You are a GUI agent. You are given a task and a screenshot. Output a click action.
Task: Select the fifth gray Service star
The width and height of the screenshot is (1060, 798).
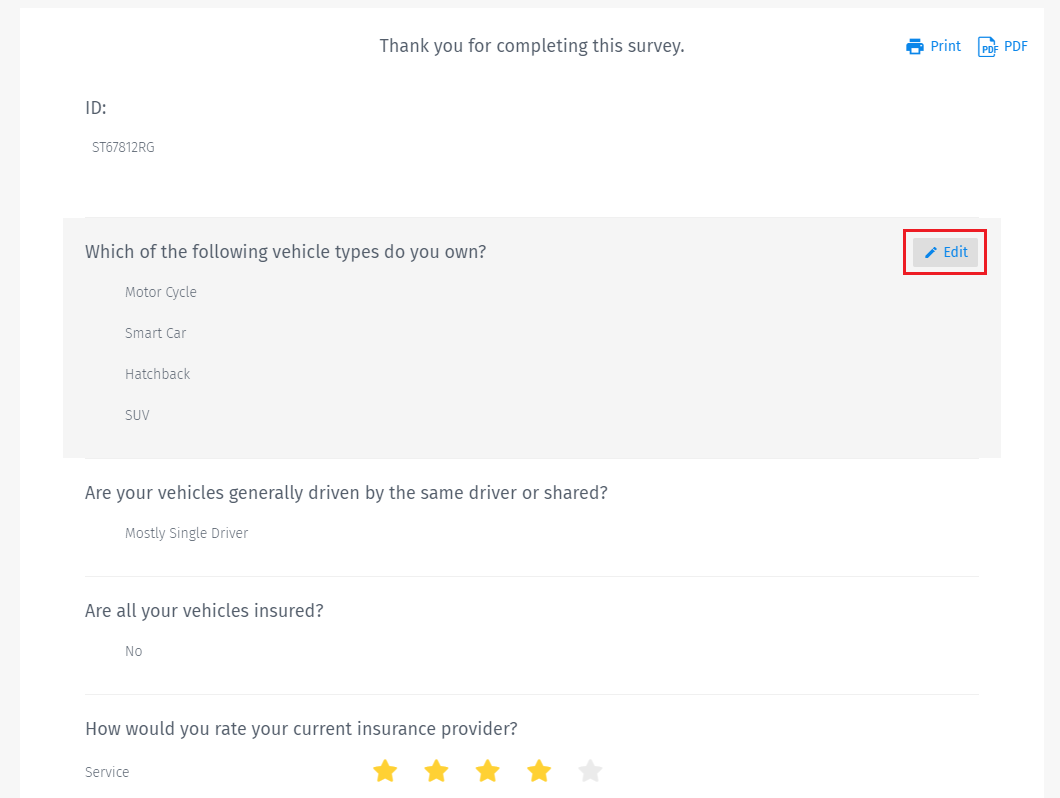(591, 771)
